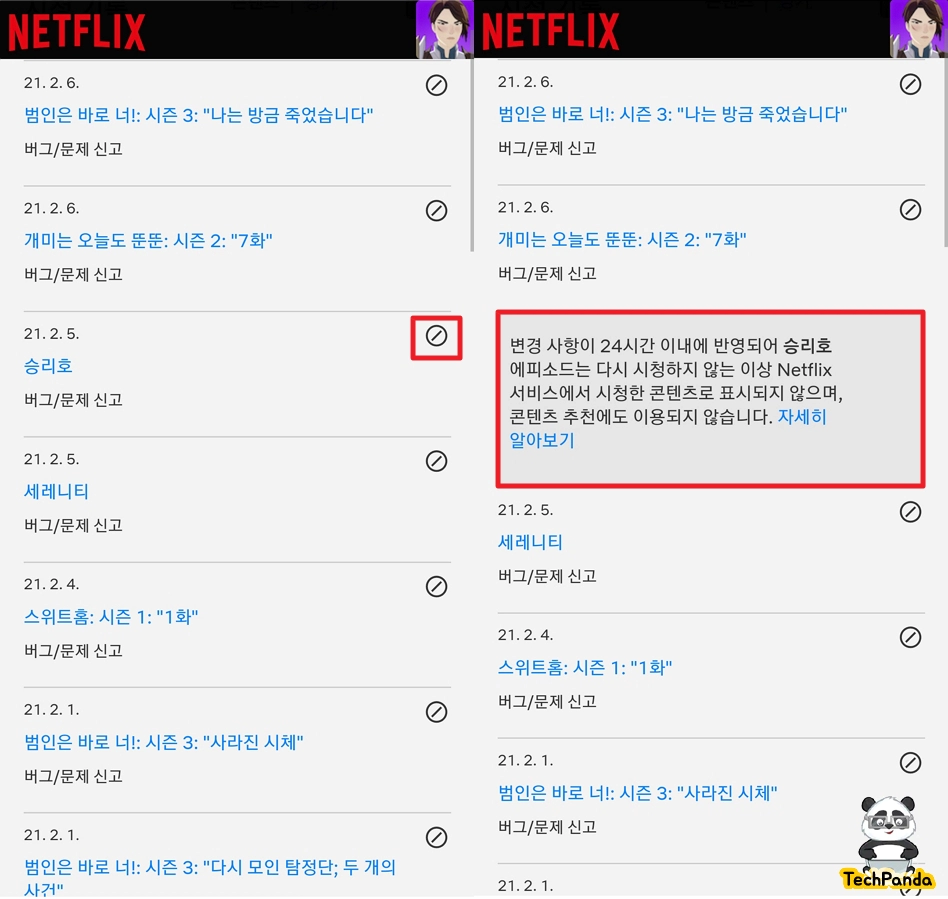
Task: Click the left panel vertical scrollbar
Action: point(472,155)
